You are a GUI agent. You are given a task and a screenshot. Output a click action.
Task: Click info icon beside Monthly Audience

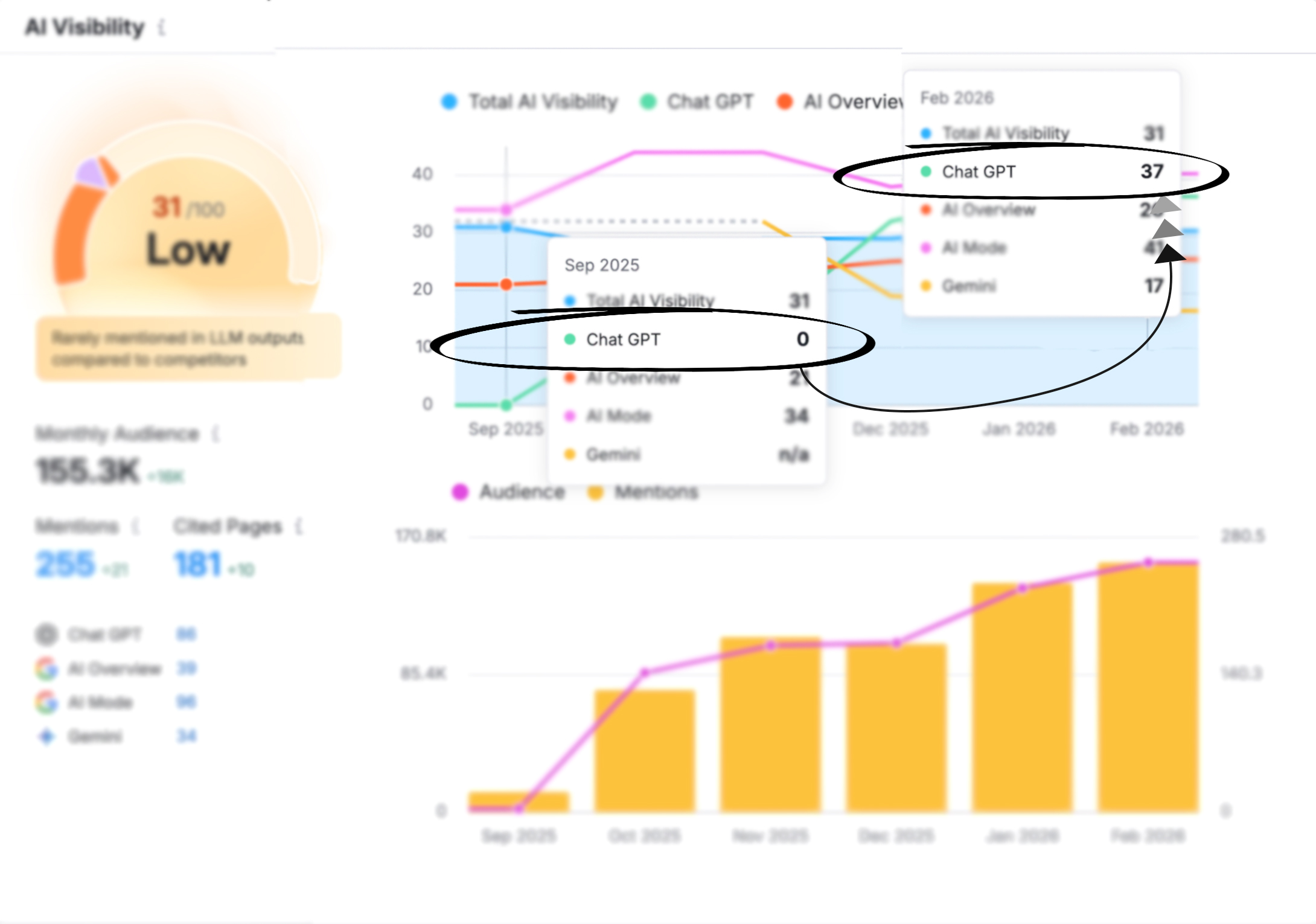(216, 434)
